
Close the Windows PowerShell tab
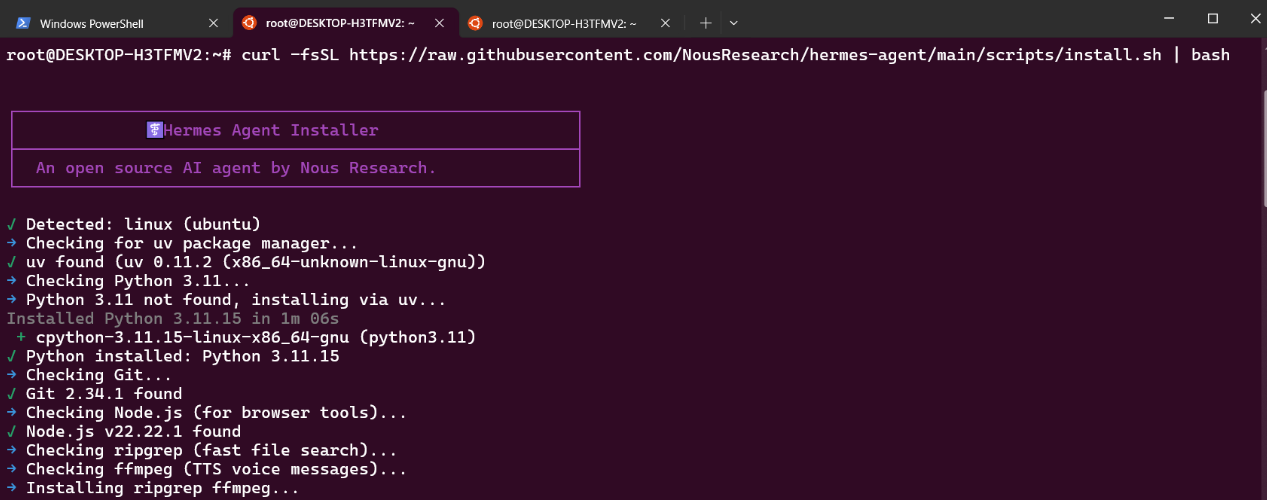pyautogui.click(x=212, y=22)
